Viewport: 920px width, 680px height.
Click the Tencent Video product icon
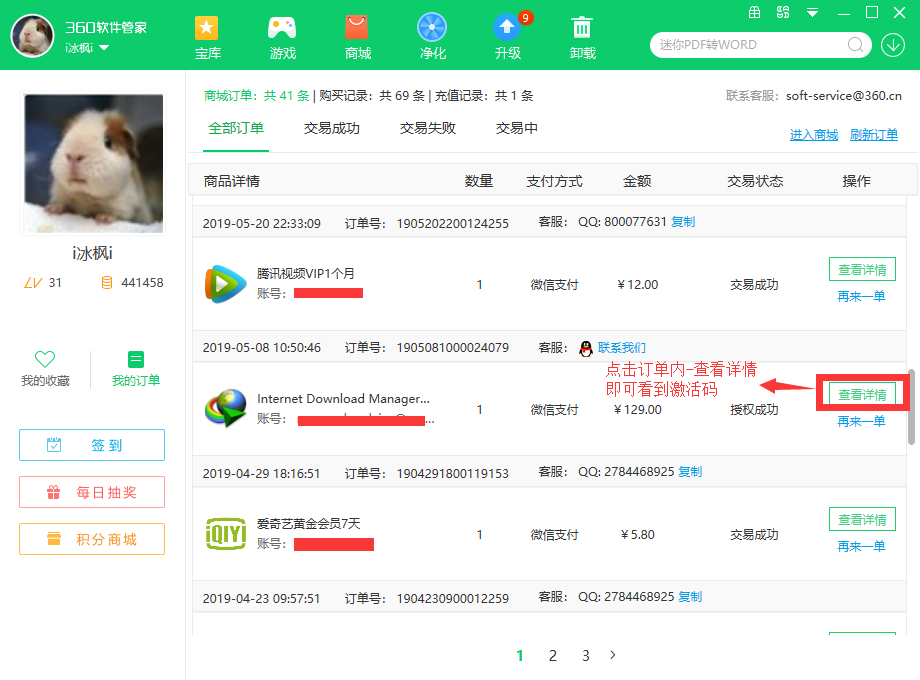pos(225,284)
